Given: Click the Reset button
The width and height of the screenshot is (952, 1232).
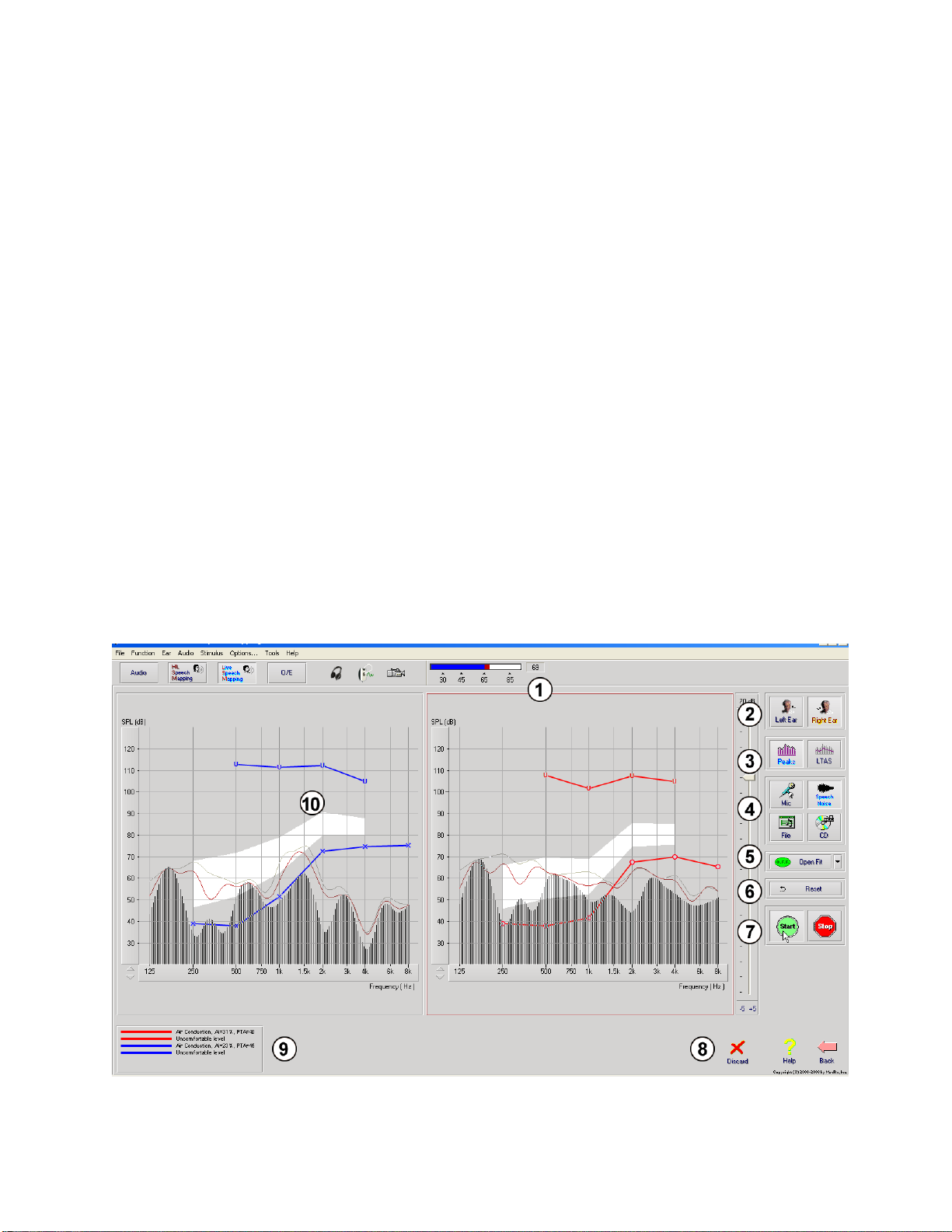Looking at the screenshot, I should (x=804, y=888).
